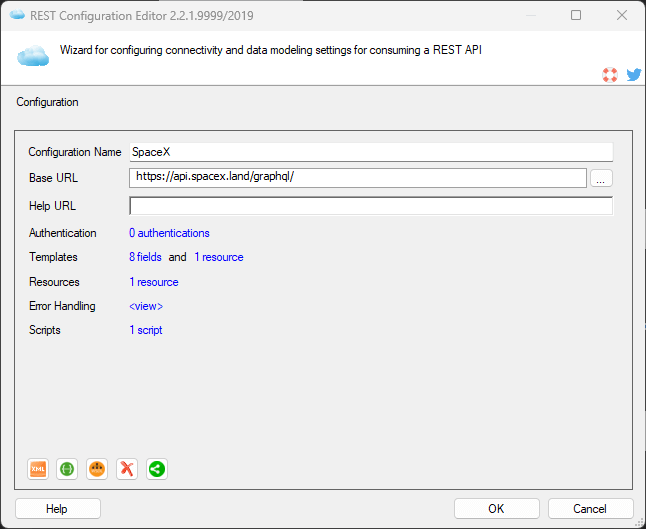Click the Authentication label
The image size is (646, 529).
(x=63, y=233)
